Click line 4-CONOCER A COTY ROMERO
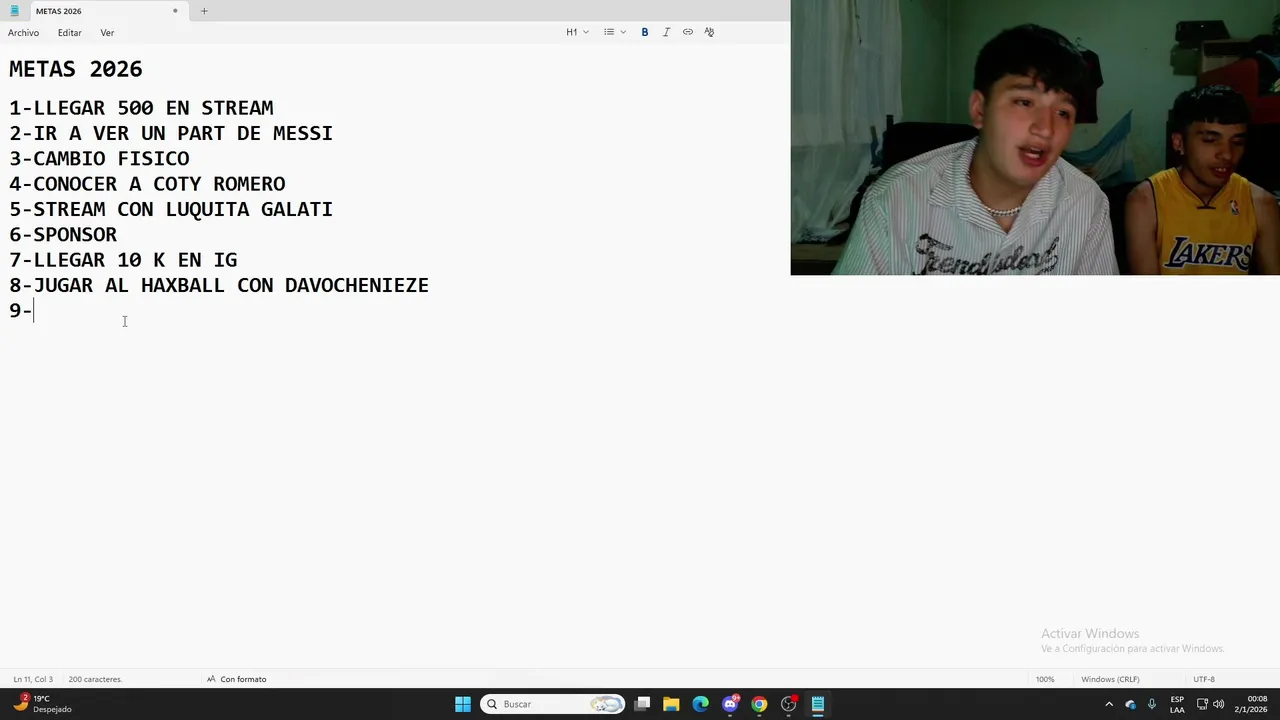 pos(147,184)
